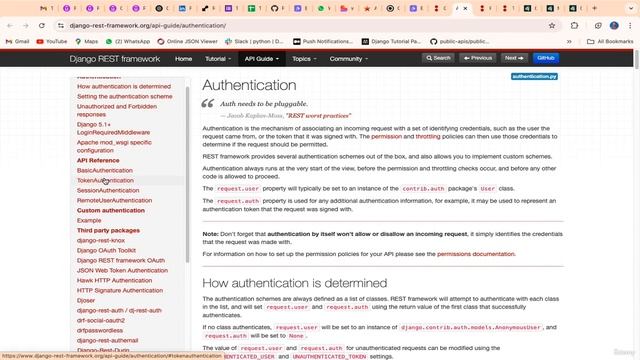Open RemoteUserAuthentication sidebar link
Viewport: 640px width, 360px height.
[x=114, y=200]
